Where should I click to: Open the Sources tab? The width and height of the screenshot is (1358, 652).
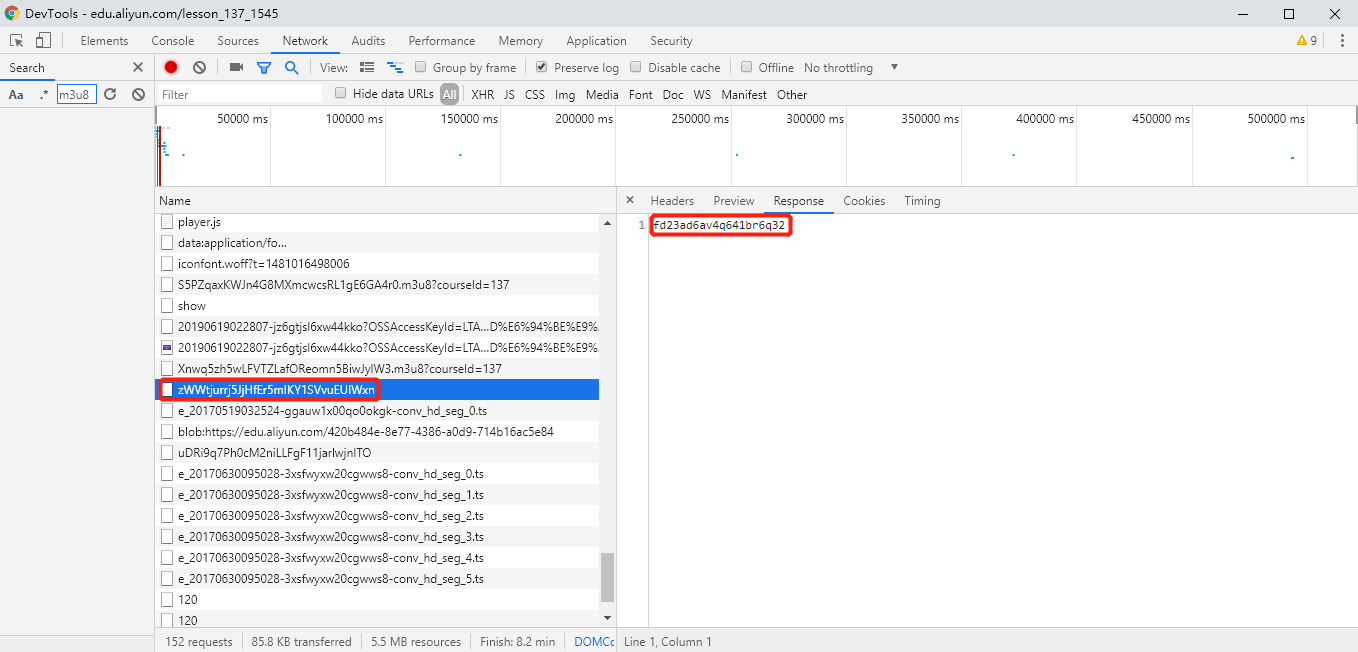tap(238, 41)
